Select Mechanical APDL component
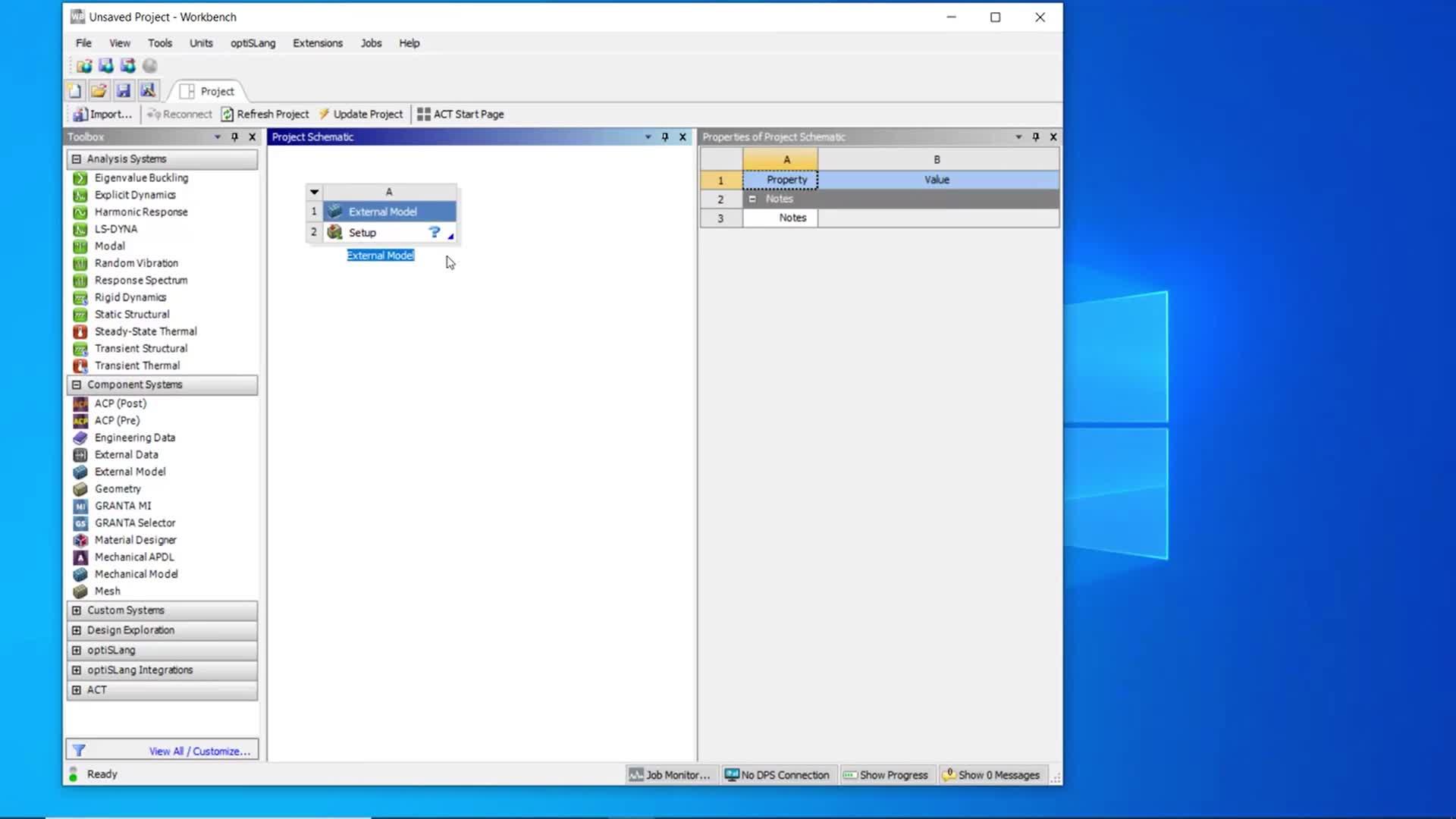The image size is (1456, 819). 133,557
